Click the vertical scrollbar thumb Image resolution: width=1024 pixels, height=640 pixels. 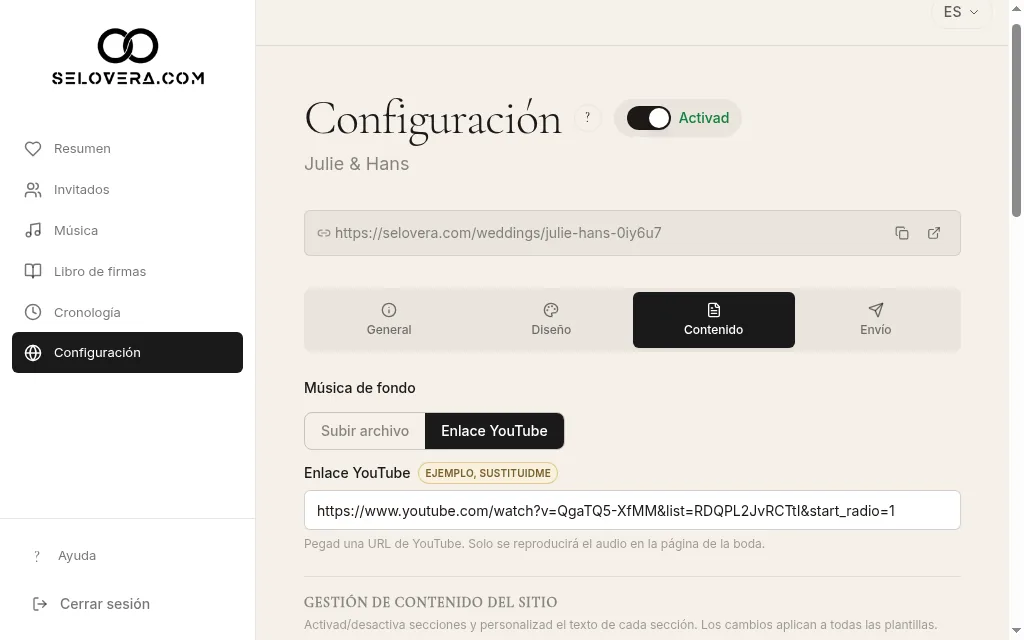(1016, 120)
